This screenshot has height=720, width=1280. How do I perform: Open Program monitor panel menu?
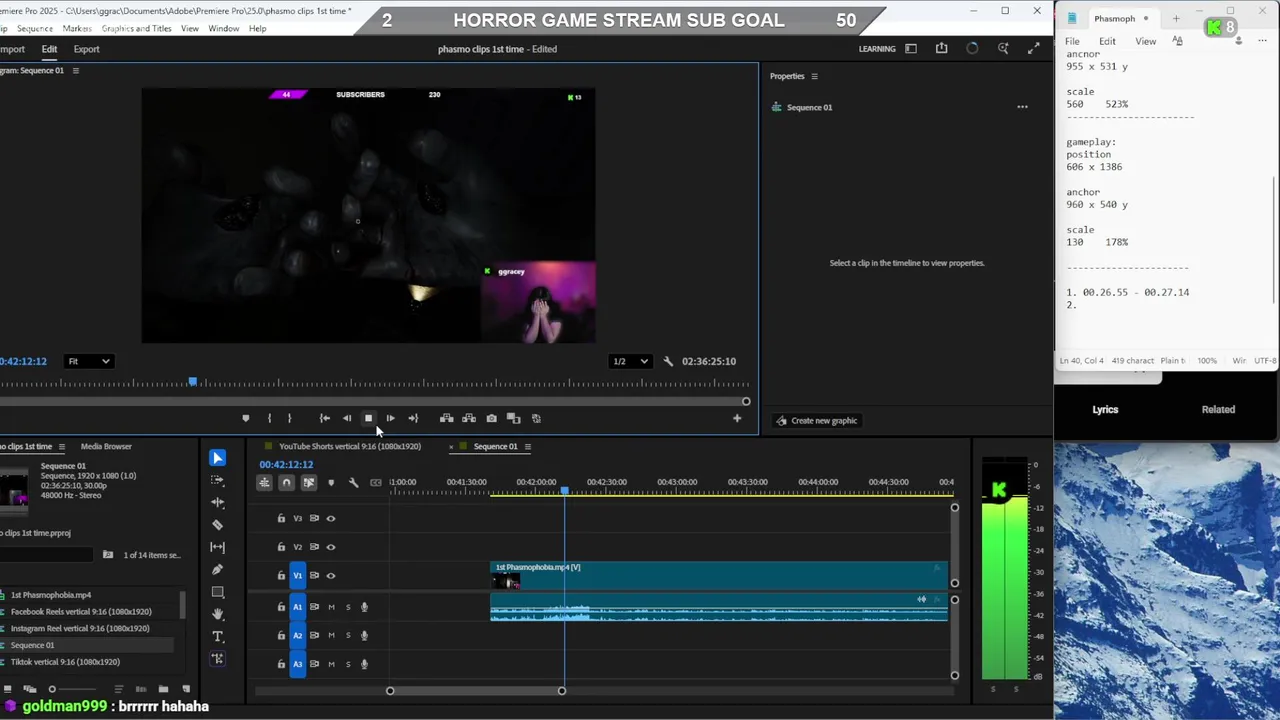[75, 71]
